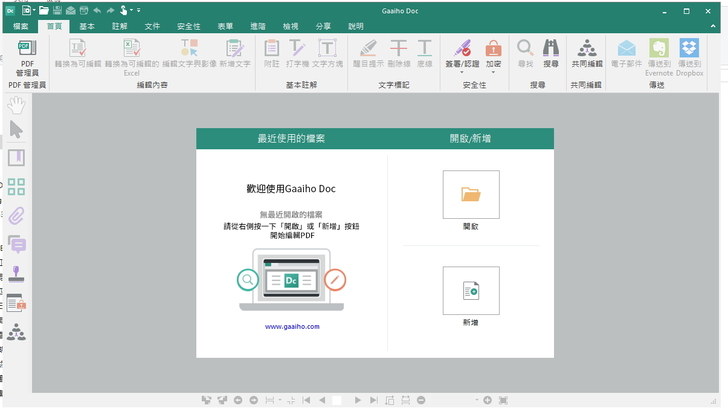The height and width of the screenshot is (411, 728).
Task: Expand the 簽署/認證 dropdown
Action: 461,64
